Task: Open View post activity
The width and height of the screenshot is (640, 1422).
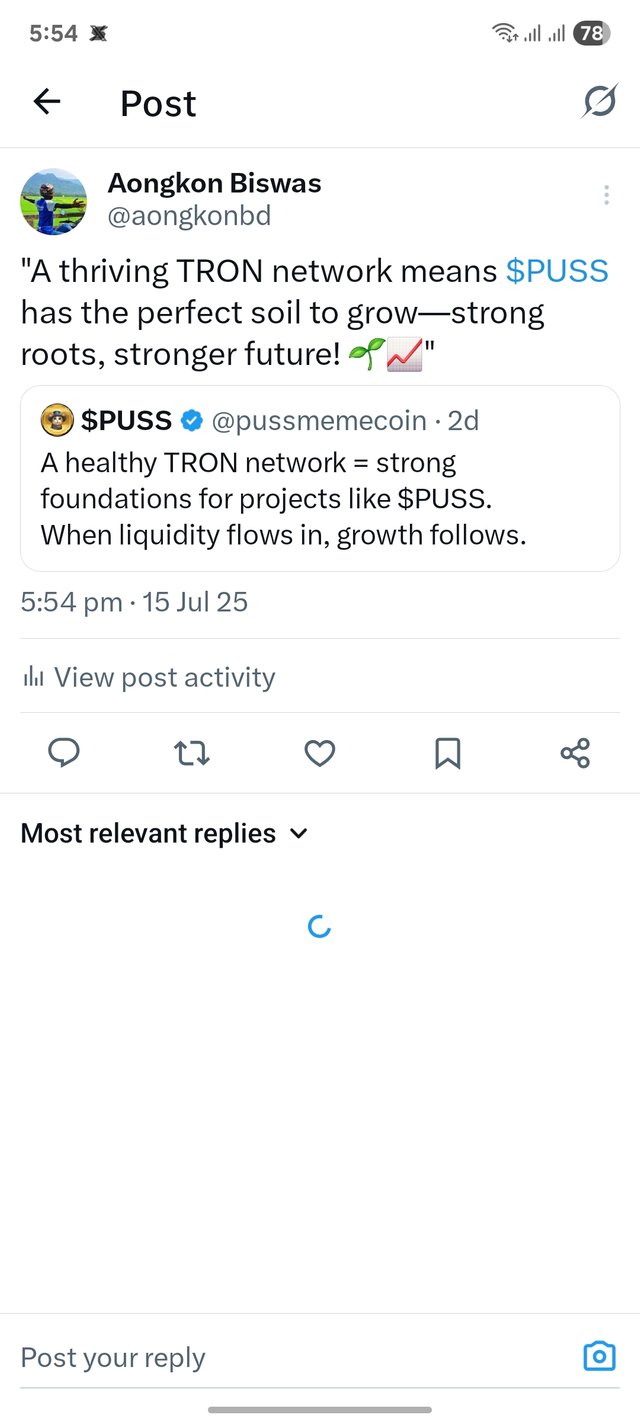Action: 148,677
